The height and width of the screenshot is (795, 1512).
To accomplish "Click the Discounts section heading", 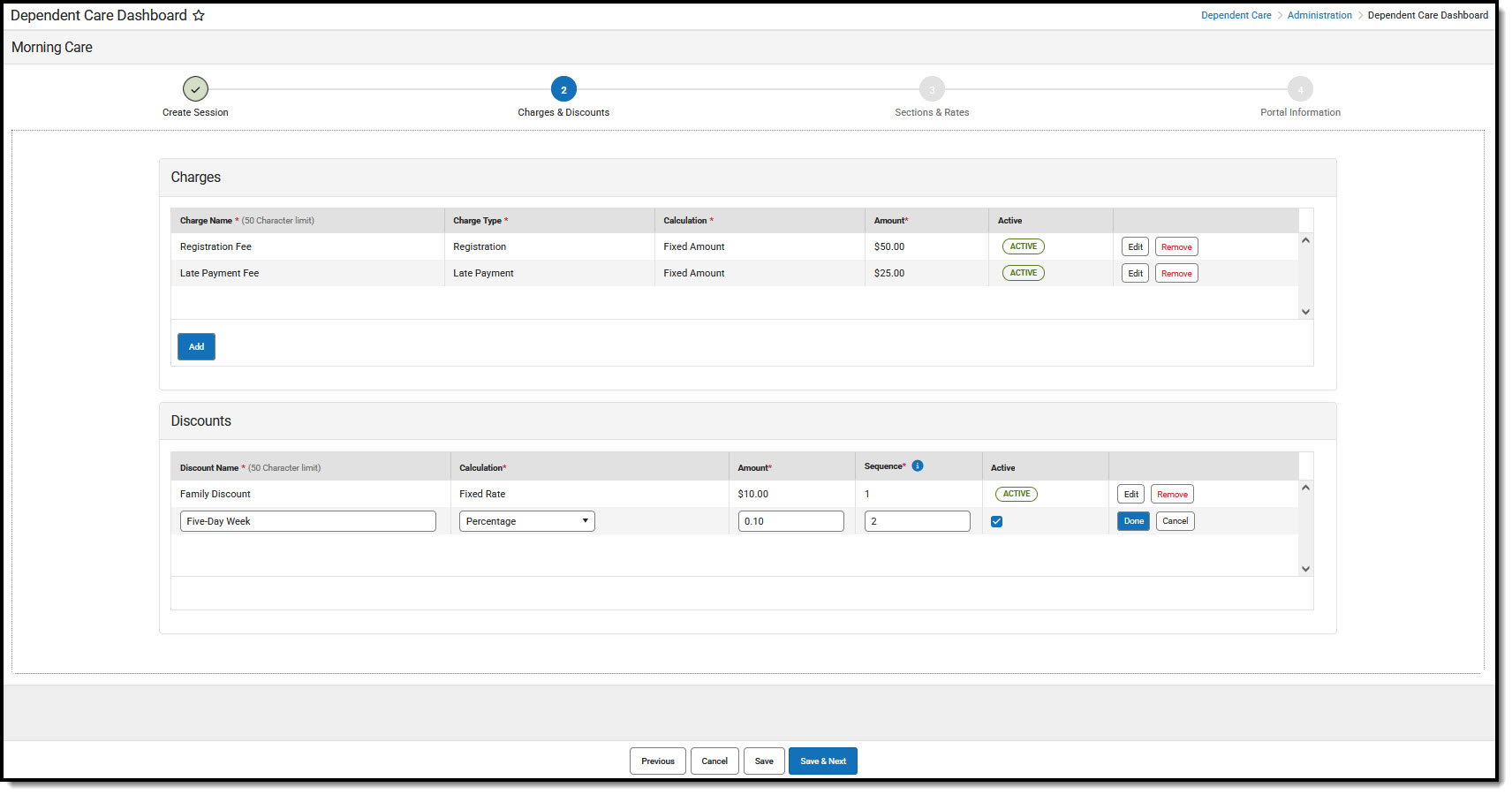I will tap(201, 421).
